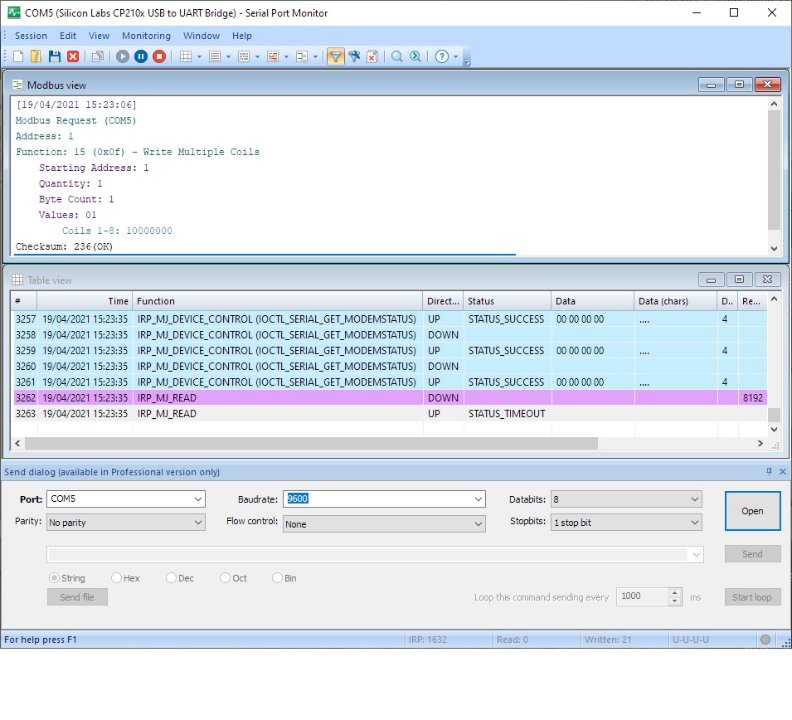Click the red Close session icon
792x720 pixels.
coord(73,57)
